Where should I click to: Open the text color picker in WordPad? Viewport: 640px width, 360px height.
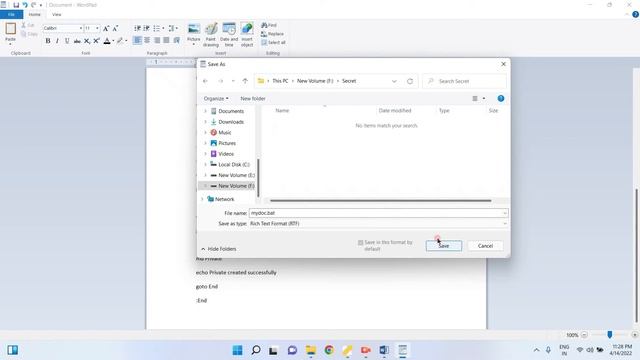pos(113,41)
